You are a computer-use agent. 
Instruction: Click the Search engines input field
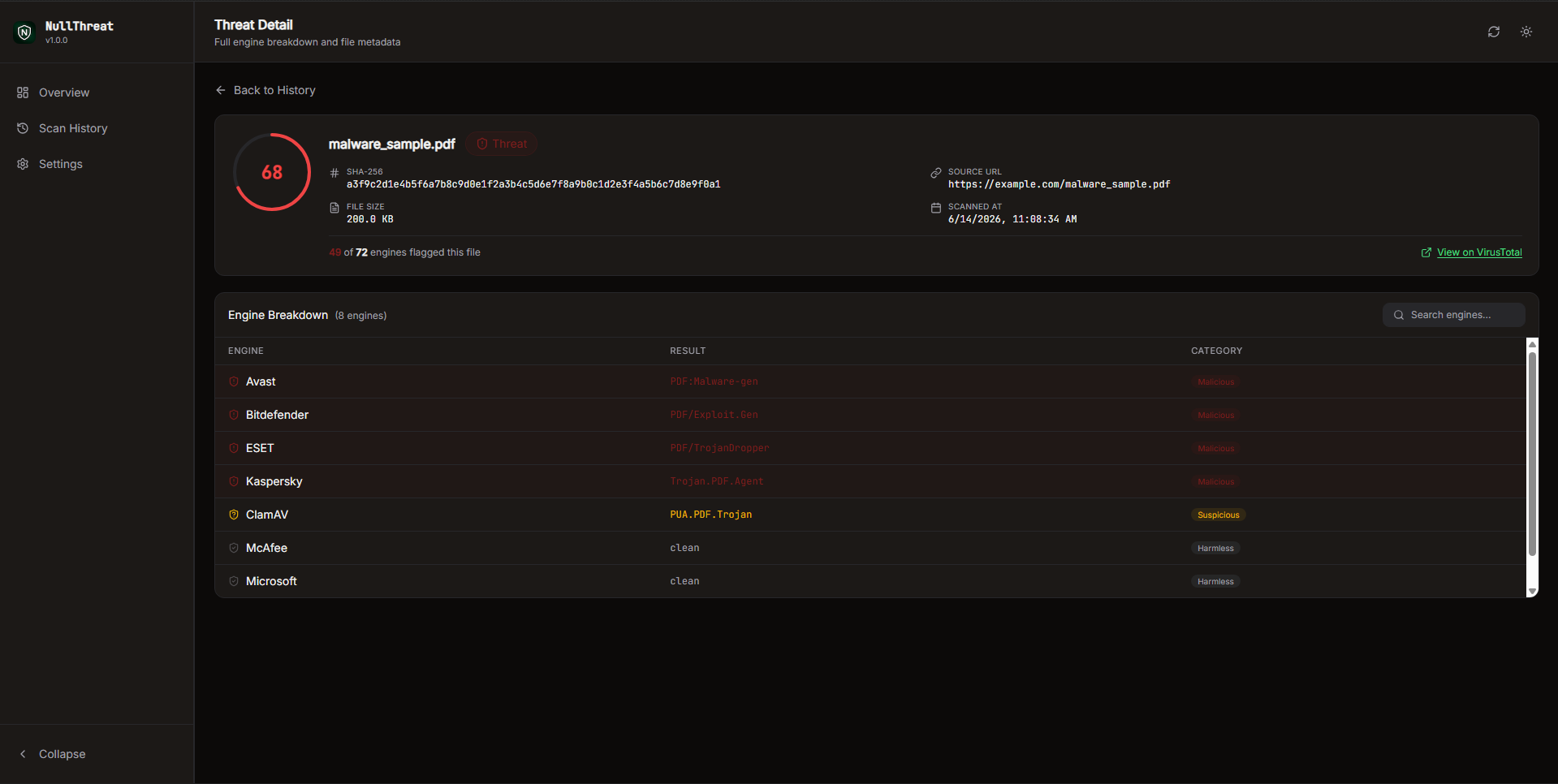1453,315
